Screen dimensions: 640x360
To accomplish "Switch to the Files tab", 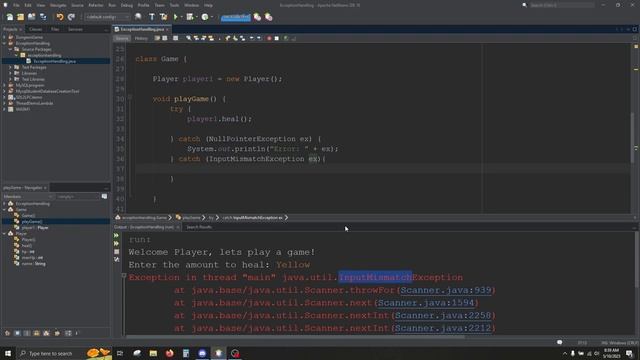I will click(55, 29).
